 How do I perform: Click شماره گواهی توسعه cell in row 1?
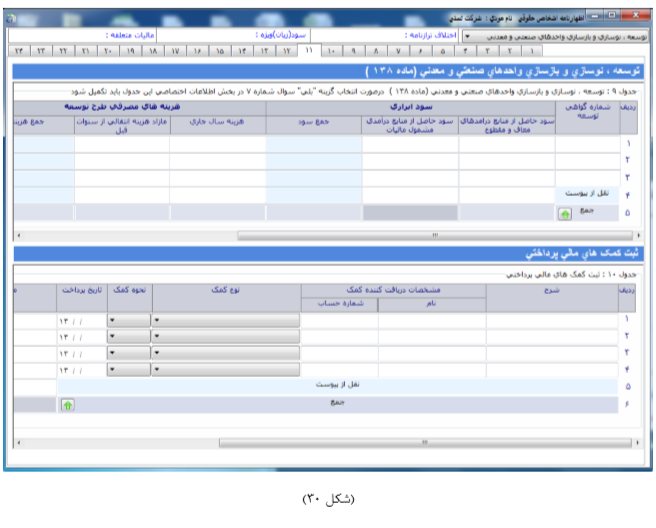(586, 144)
